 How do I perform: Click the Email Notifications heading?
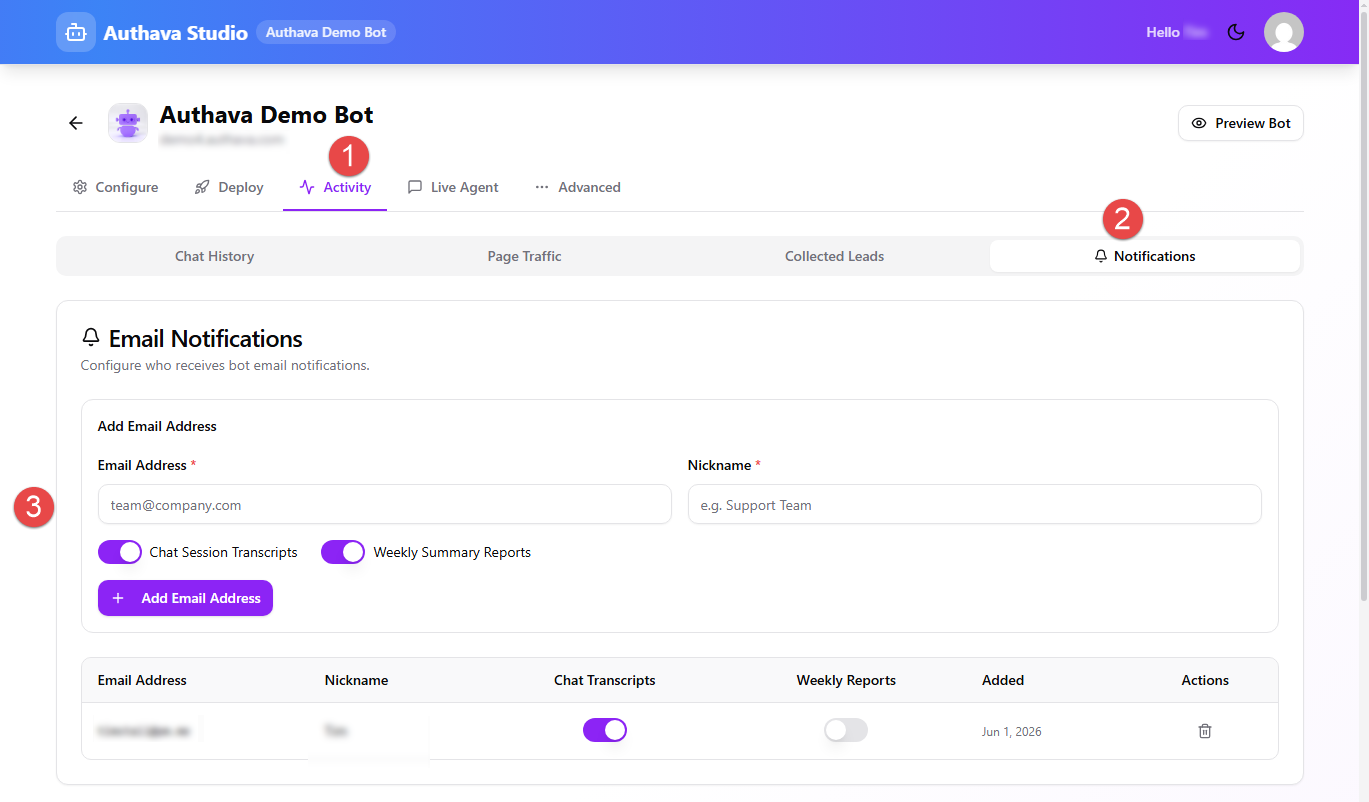pos(206,338)
